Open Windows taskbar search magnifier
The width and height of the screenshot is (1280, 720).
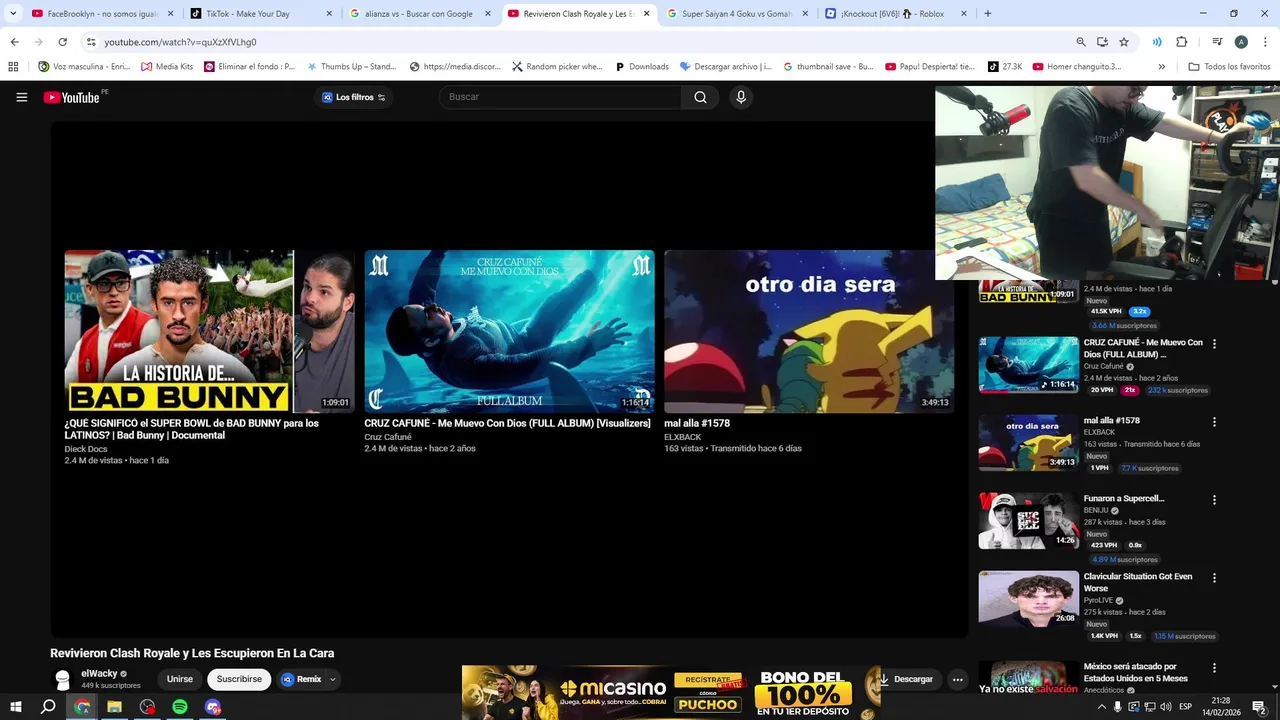tap(48, 707)
